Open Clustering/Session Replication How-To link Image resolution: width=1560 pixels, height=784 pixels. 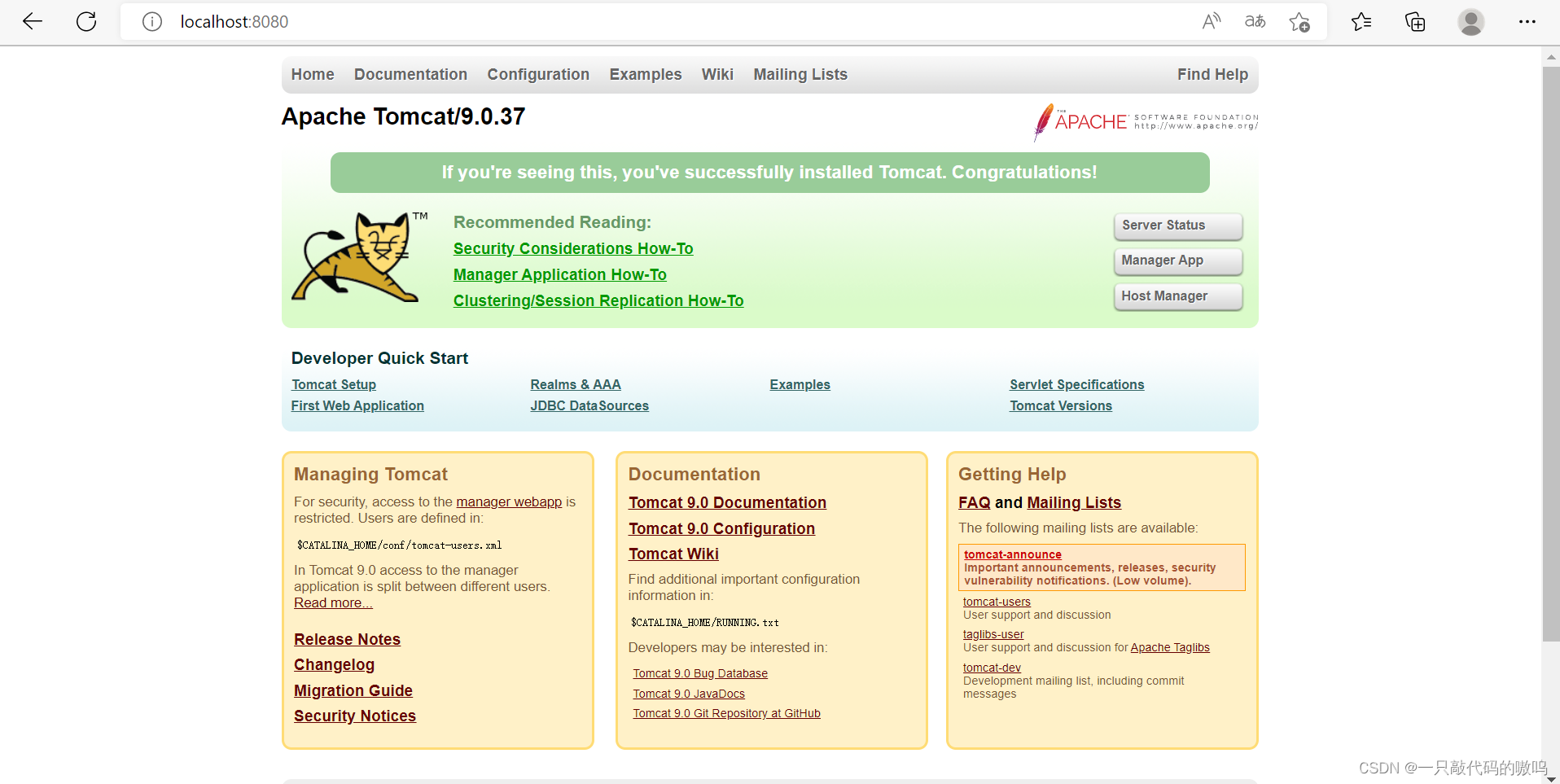click(x=598, y=301)
